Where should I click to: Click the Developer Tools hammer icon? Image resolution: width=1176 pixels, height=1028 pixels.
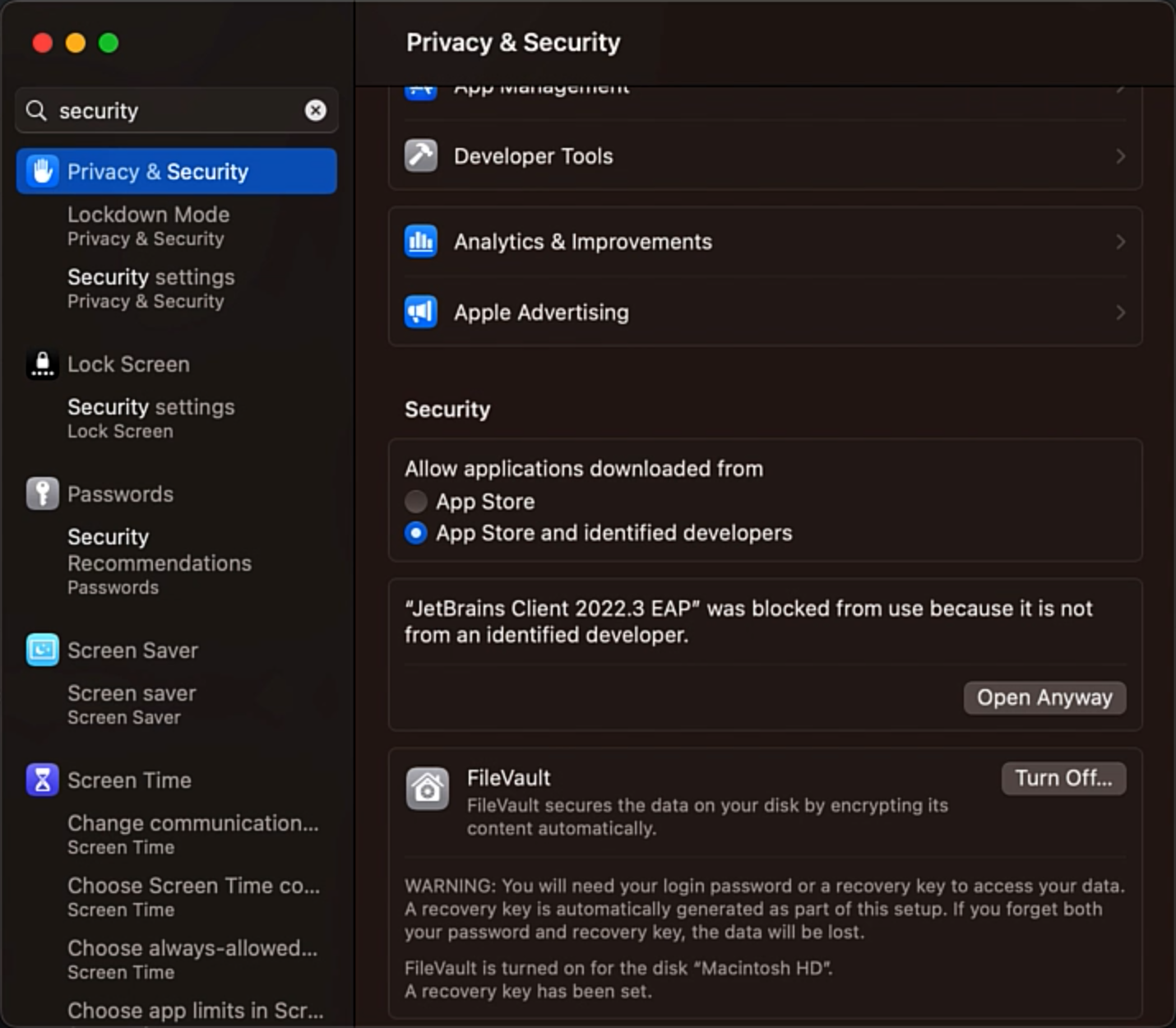click(421, 155)
